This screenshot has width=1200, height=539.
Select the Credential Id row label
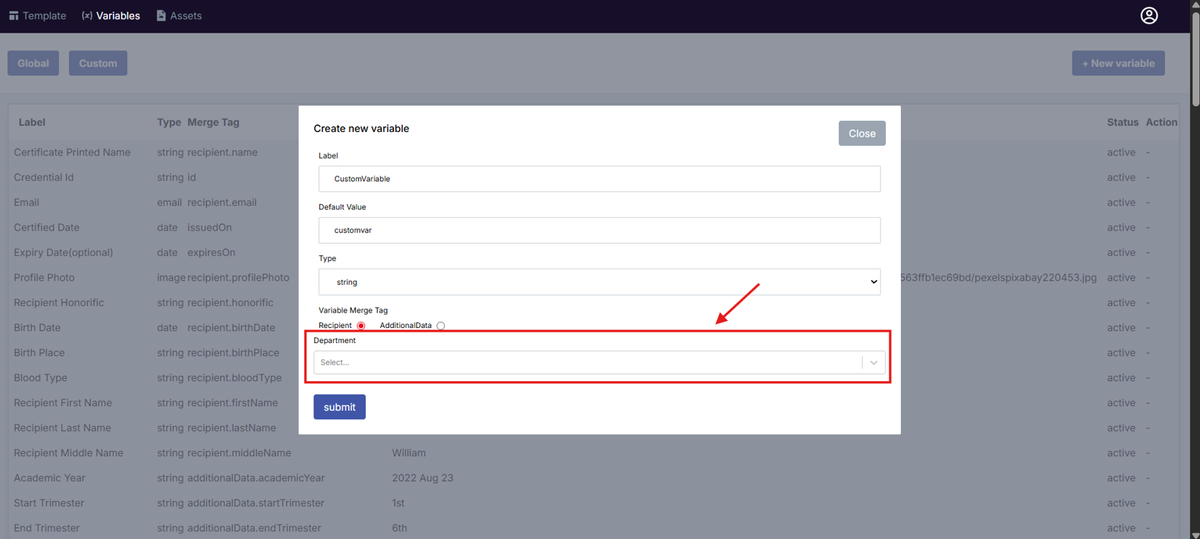(x=44, y=177)
